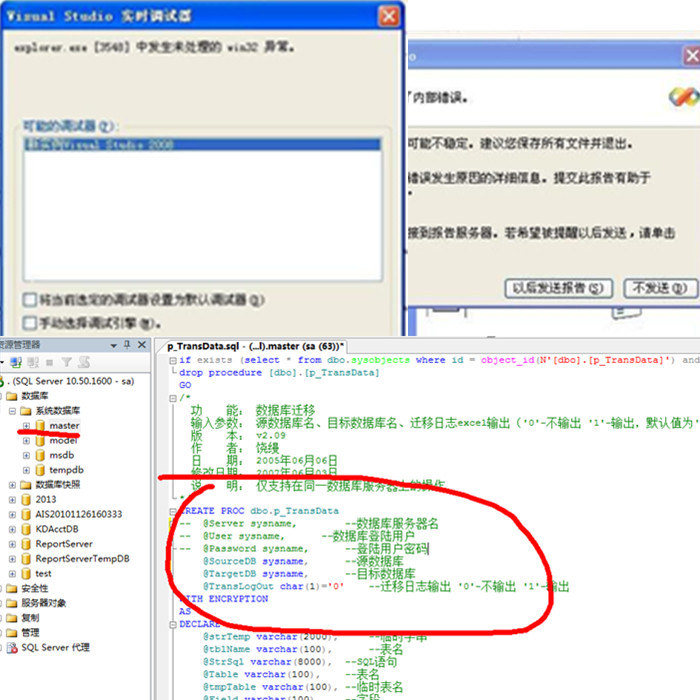
Task: Click the SQL Server 代理 agent icon
Action: [12, 648]
